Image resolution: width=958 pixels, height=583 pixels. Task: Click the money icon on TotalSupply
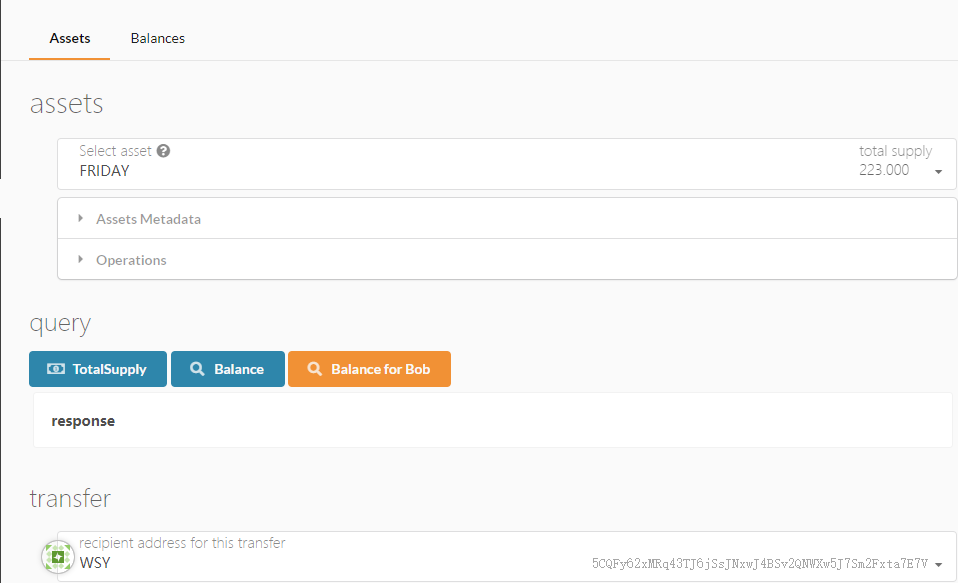tap(56, 369)
